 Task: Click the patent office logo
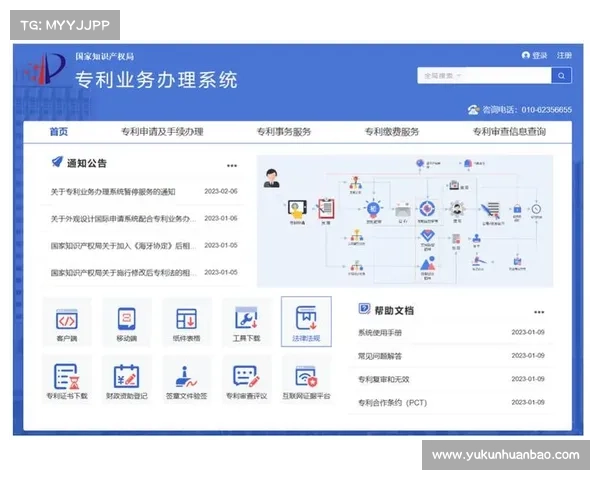45,68
